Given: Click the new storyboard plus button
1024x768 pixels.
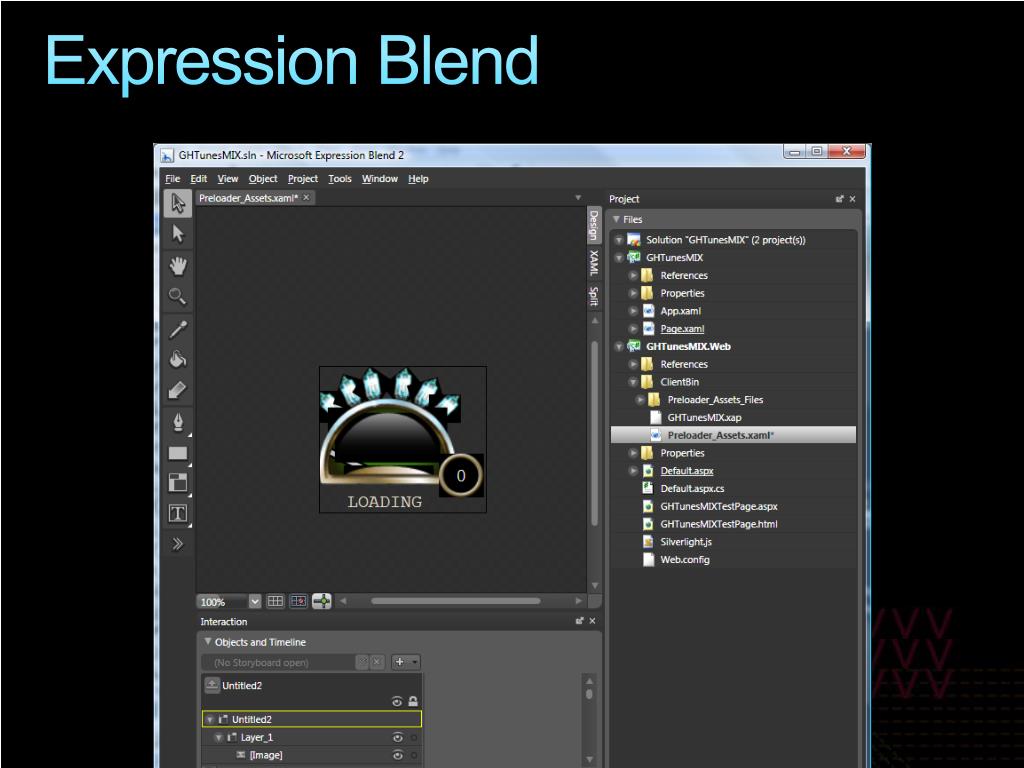Looking at the screenshot, I should pos(400,662).
